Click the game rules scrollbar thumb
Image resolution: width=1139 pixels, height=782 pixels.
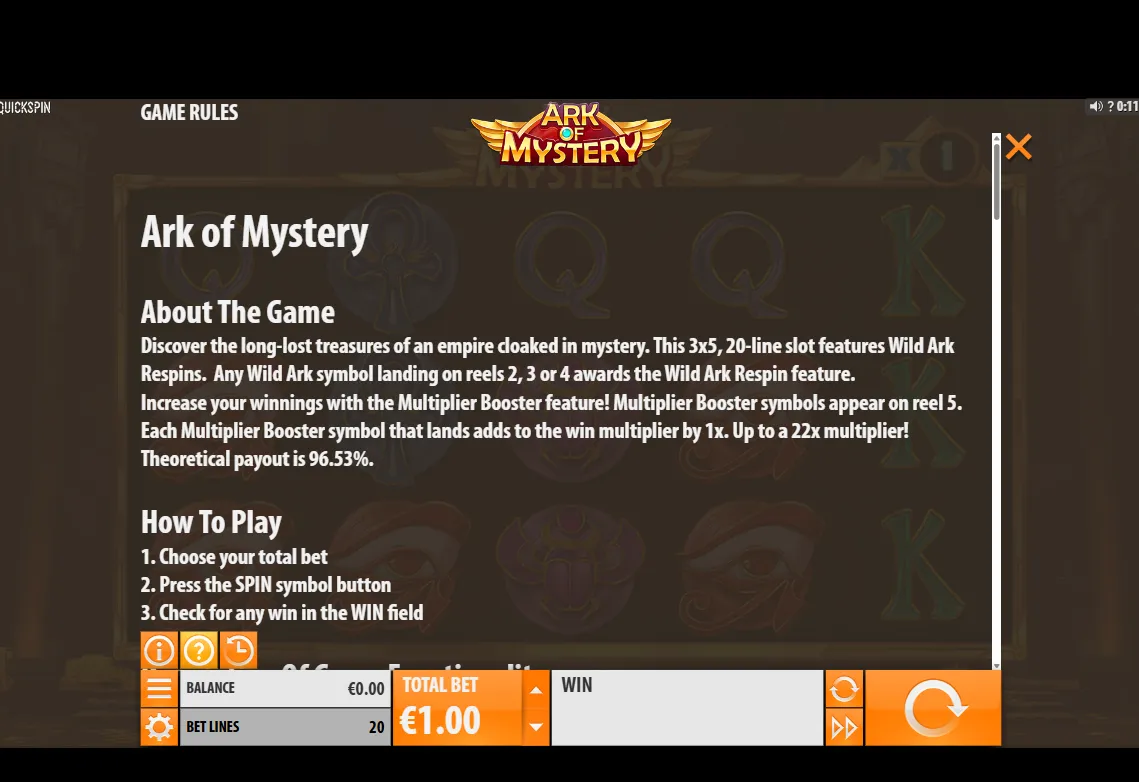click(x=997, y=181)
